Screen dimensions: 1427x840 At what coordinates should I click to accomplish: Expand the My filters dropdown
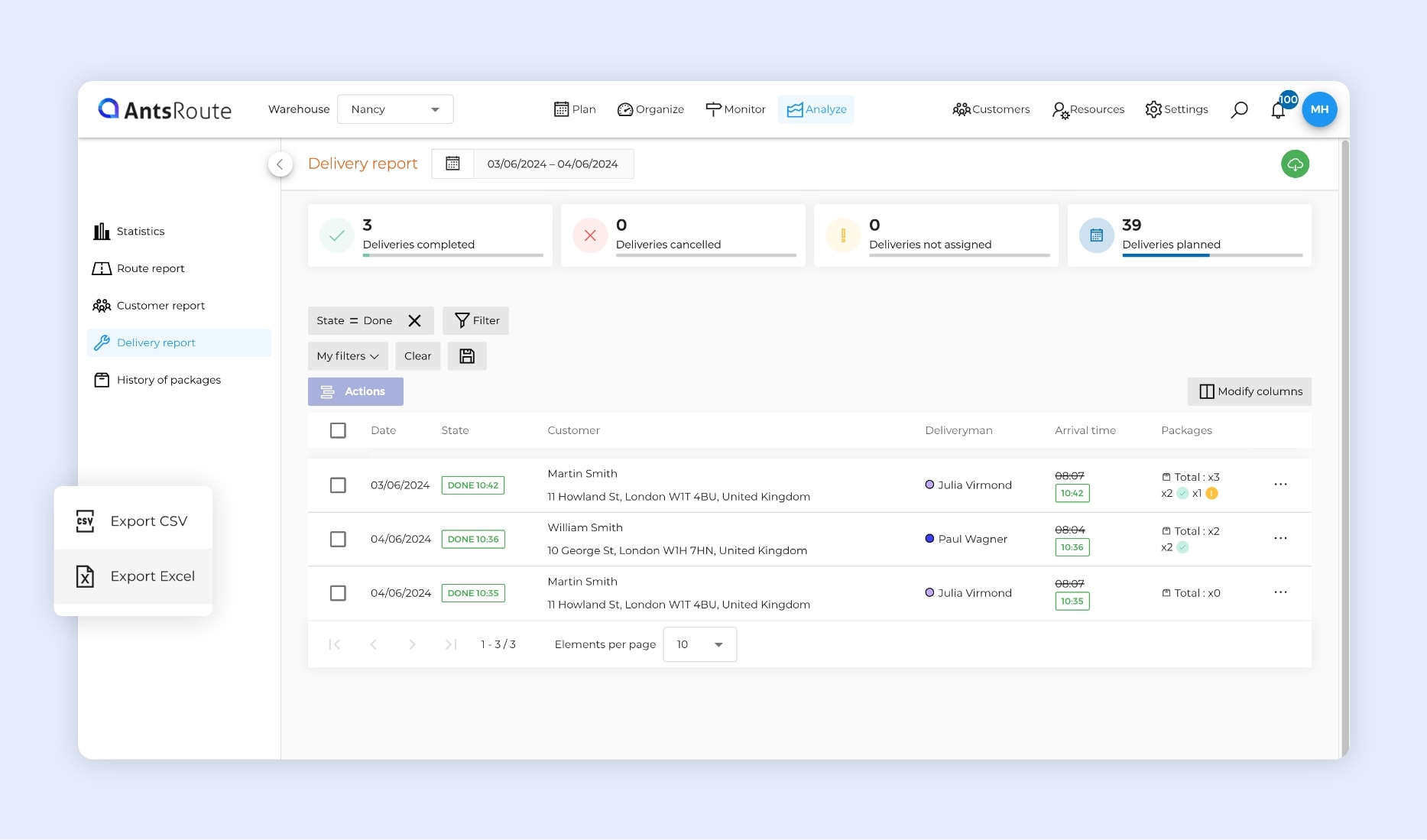(348, 356)
